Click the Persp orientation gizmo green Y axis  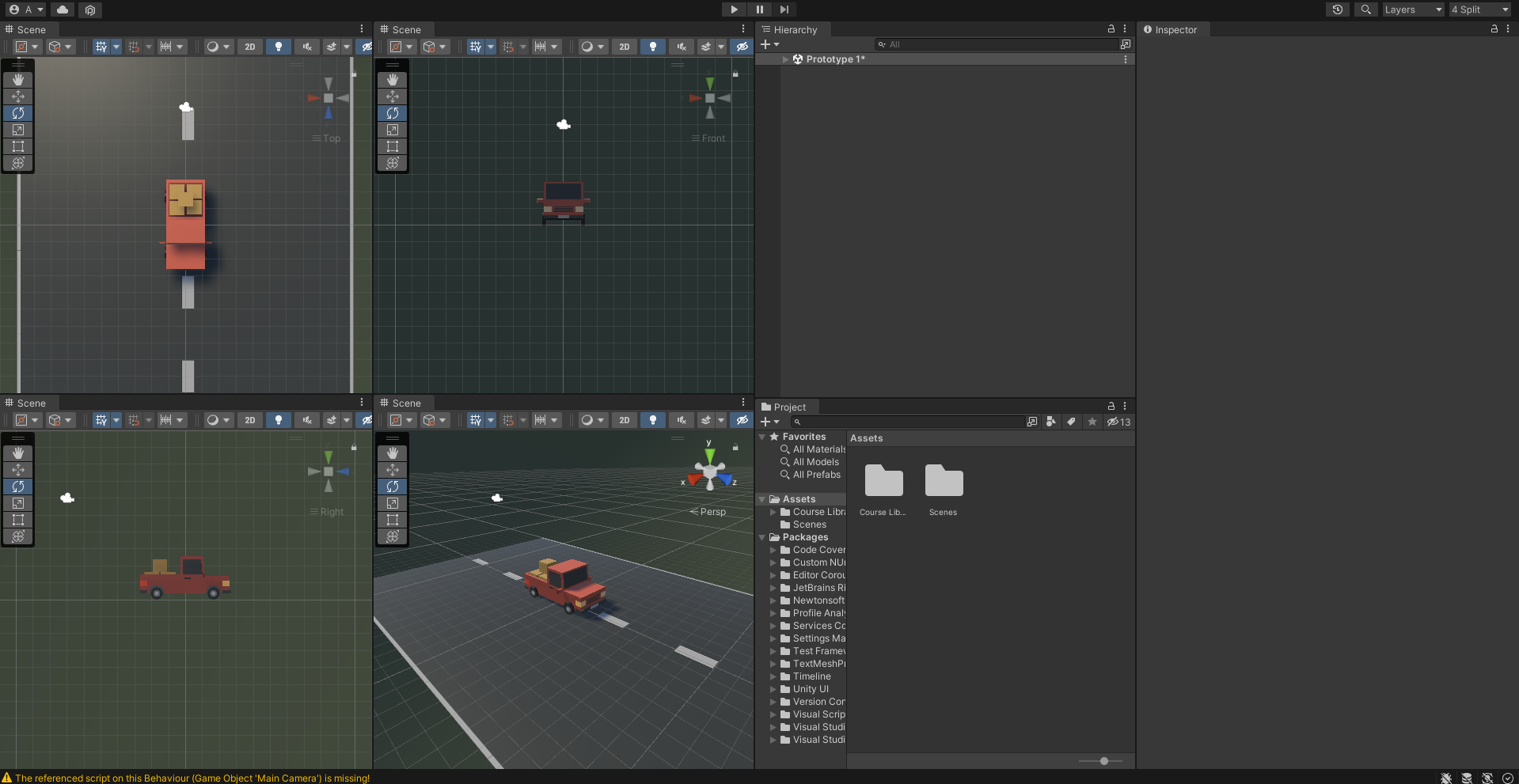(x=710, y=456)
